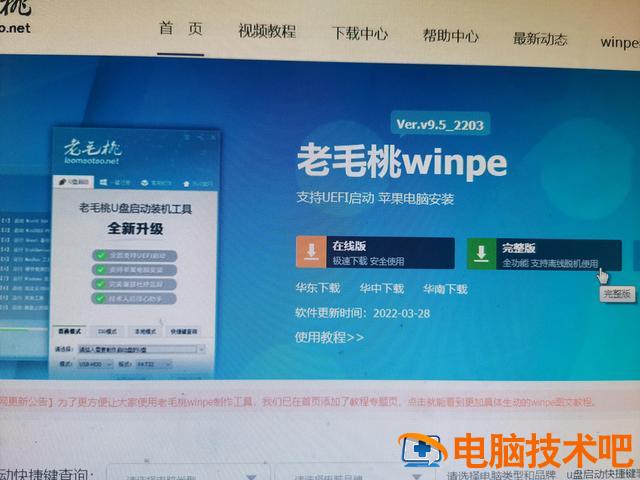Go to 视频教程 menu item
The width and height of the screenshot is (640, 480).
tap(267, 31)
